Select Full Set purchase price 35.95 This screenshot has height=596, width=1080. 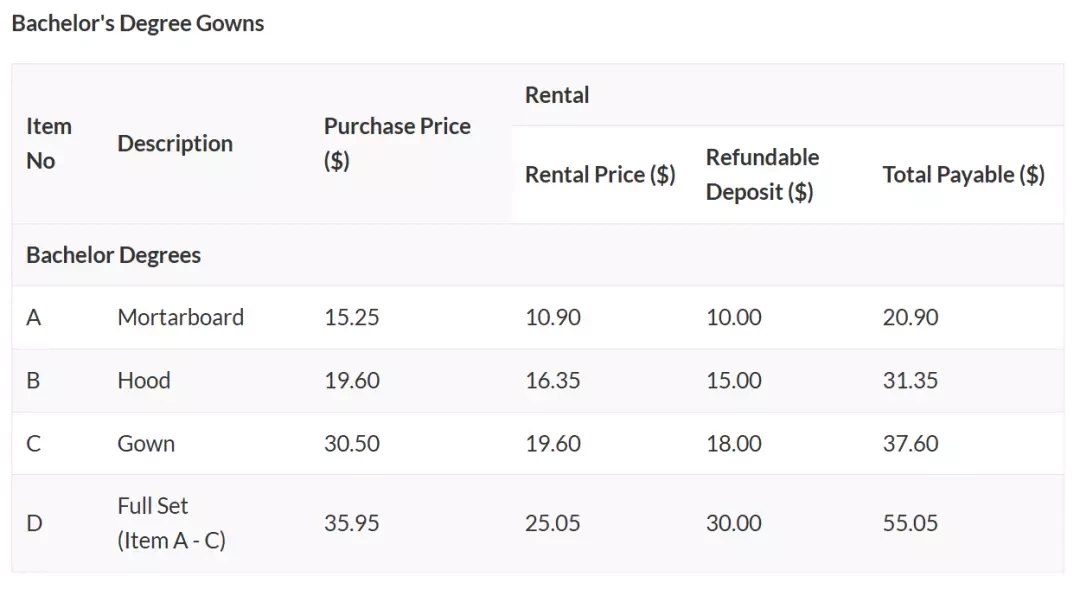point(351,523)
